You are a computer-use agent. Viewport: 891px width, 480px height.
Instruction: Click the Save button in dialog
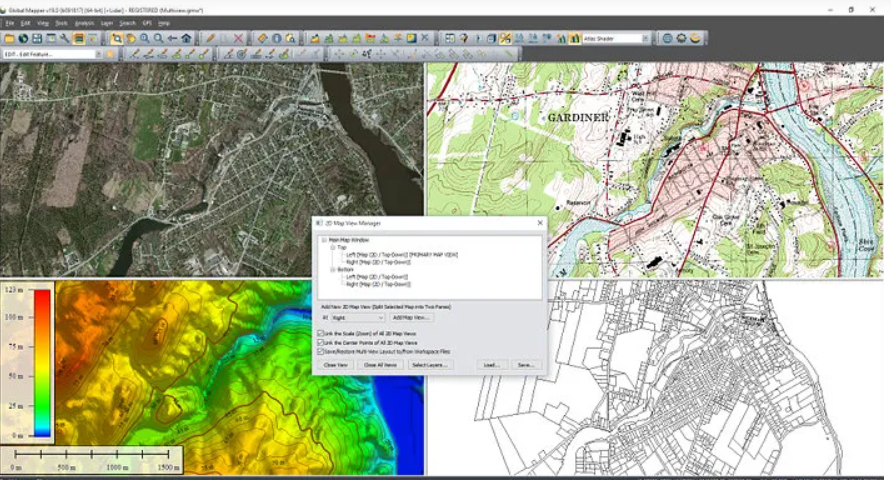point(526,365)
